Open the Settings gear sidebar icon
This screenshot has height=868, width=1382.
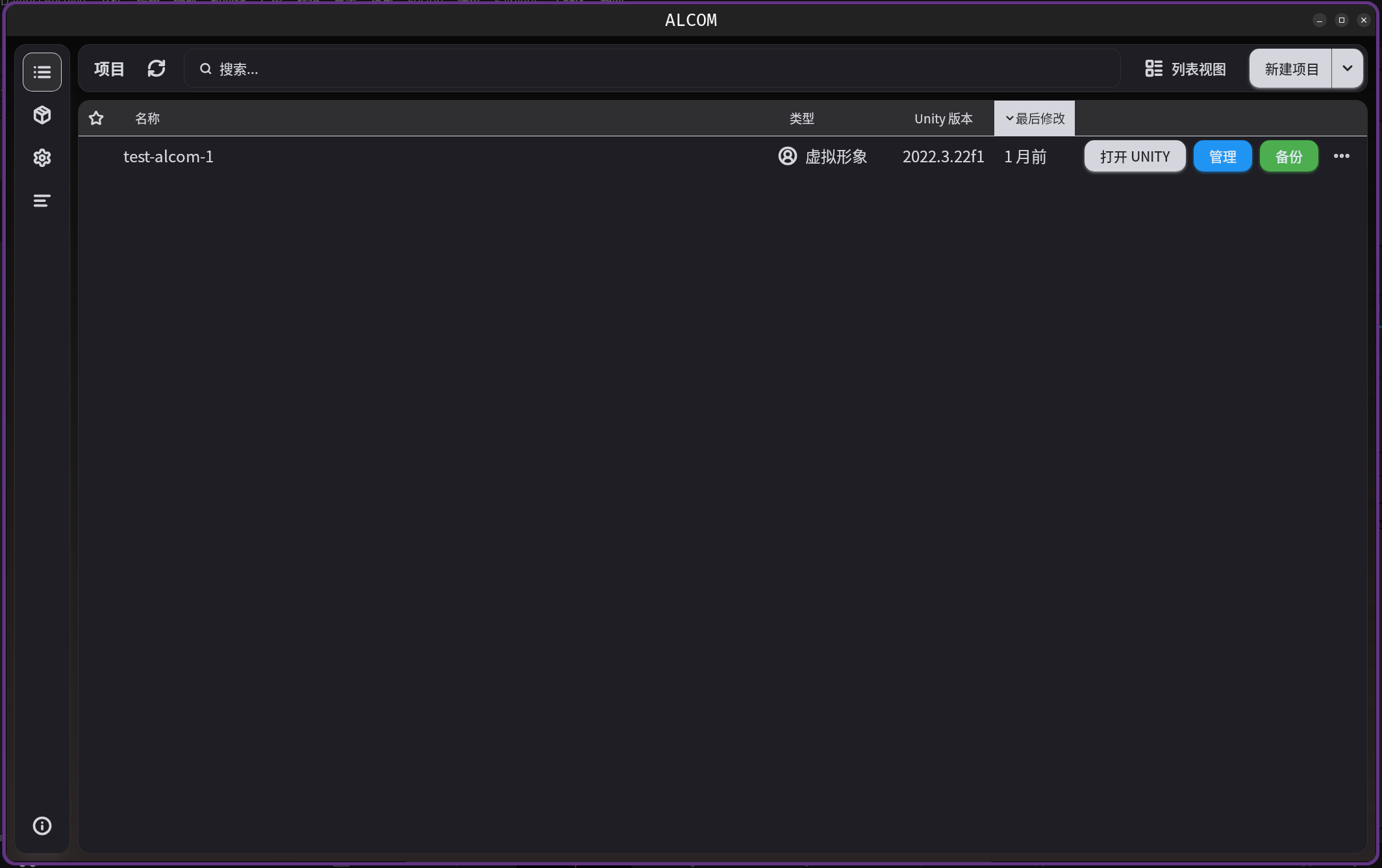click(x=42, y=158)
